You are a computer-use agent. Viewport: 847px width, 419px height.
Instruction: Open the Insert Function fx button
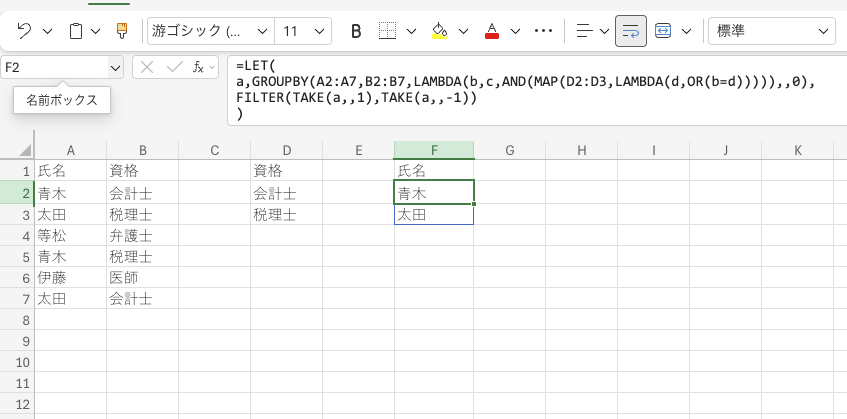[x=199, y=67]
